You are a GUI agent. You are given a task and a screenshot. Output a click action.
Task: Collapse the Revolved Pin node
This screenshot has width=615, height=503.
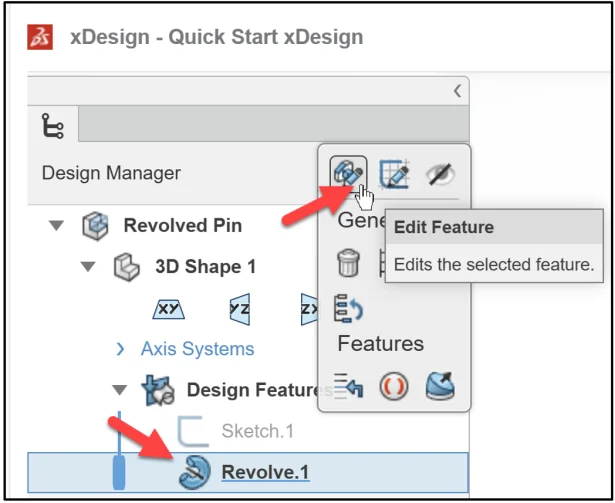coord(56,226)
